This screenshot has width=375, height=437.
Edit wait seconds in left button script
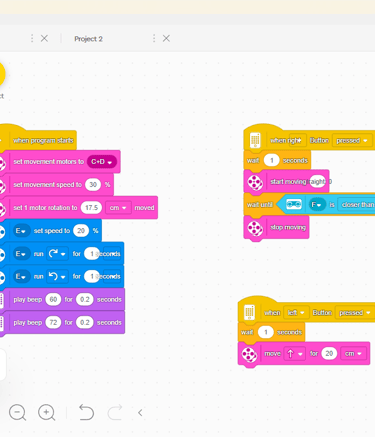point(266,332)
